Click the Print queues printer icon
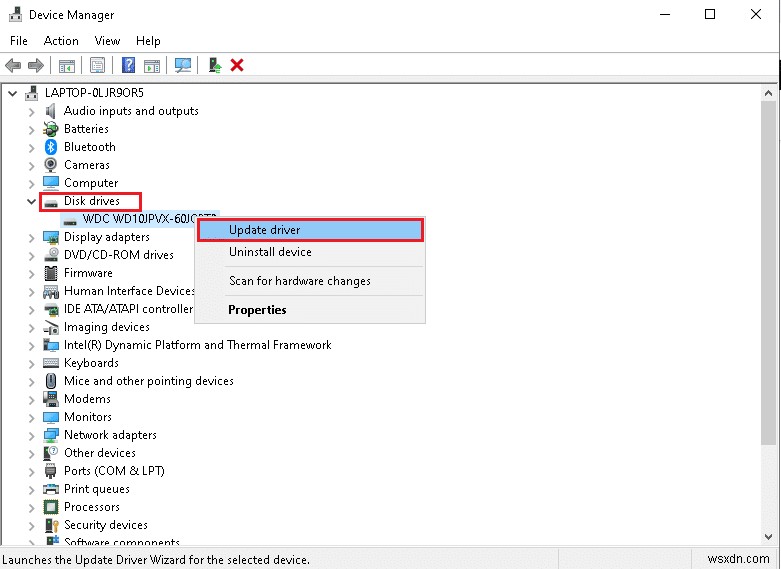This screenshot has width=781, height=569. 51,489
